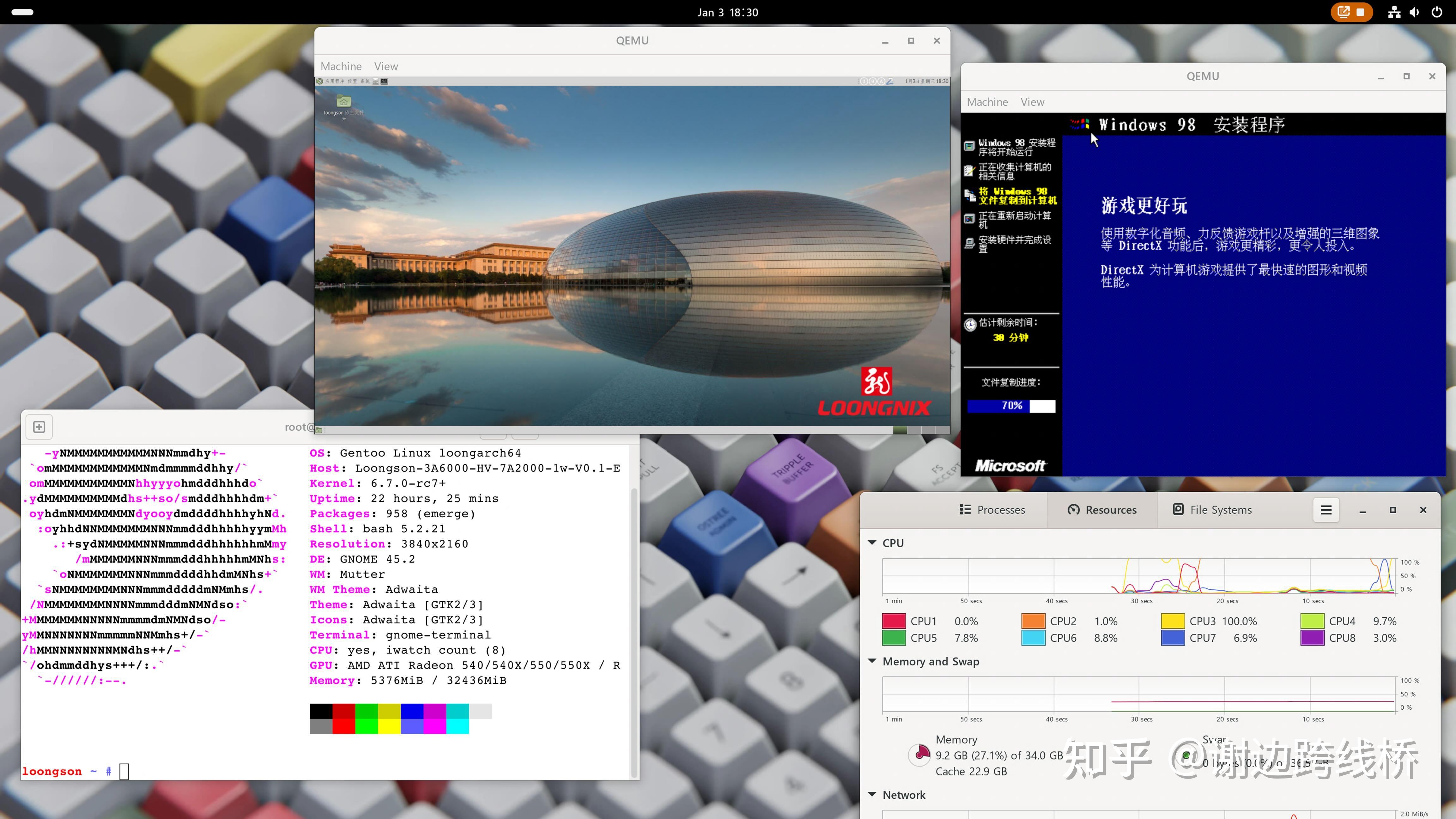The image size is (1456, 819).
Task: Open the power menu icon in top bar
Action: coord(1437,12)
